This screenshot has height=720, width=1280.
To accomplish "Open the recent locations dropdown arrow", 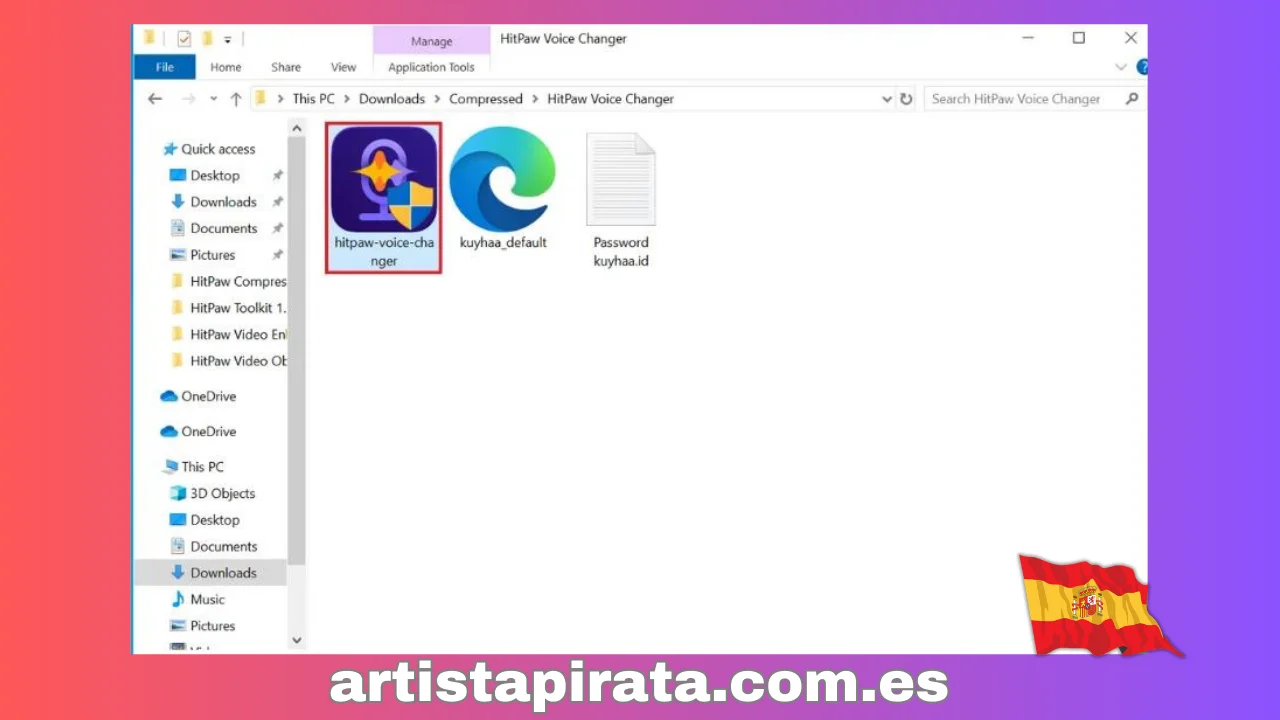I will point(213,99).
